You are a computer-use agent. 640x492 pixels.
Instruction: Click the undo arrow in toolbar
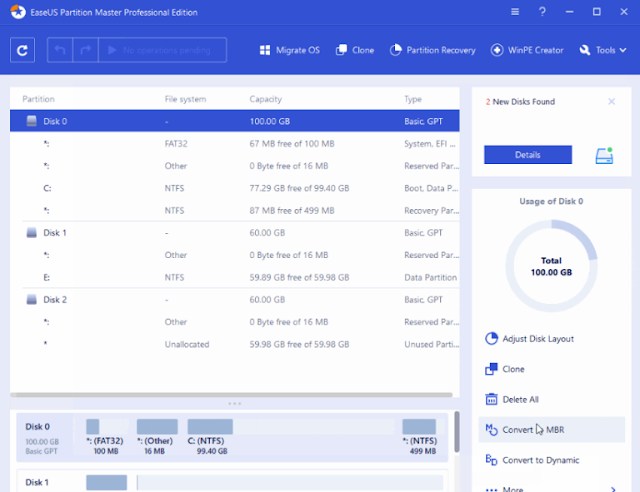click(60, 50)
